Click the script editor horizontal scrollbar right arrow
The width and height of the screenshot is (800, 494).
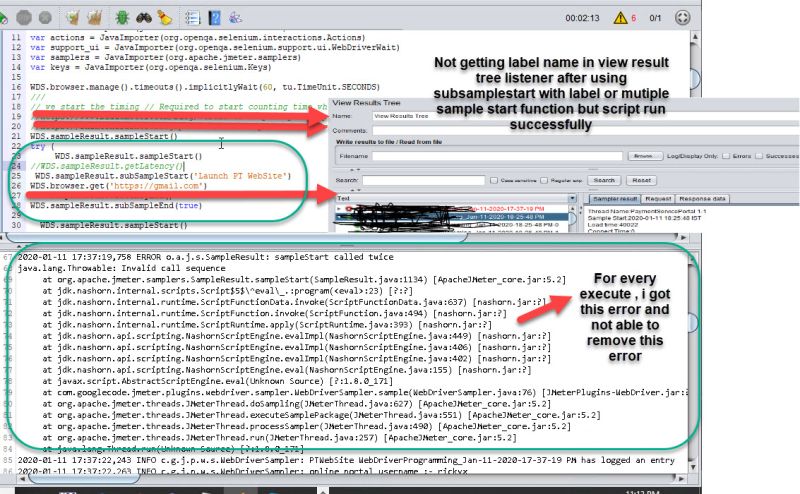(x=683, y=237)
